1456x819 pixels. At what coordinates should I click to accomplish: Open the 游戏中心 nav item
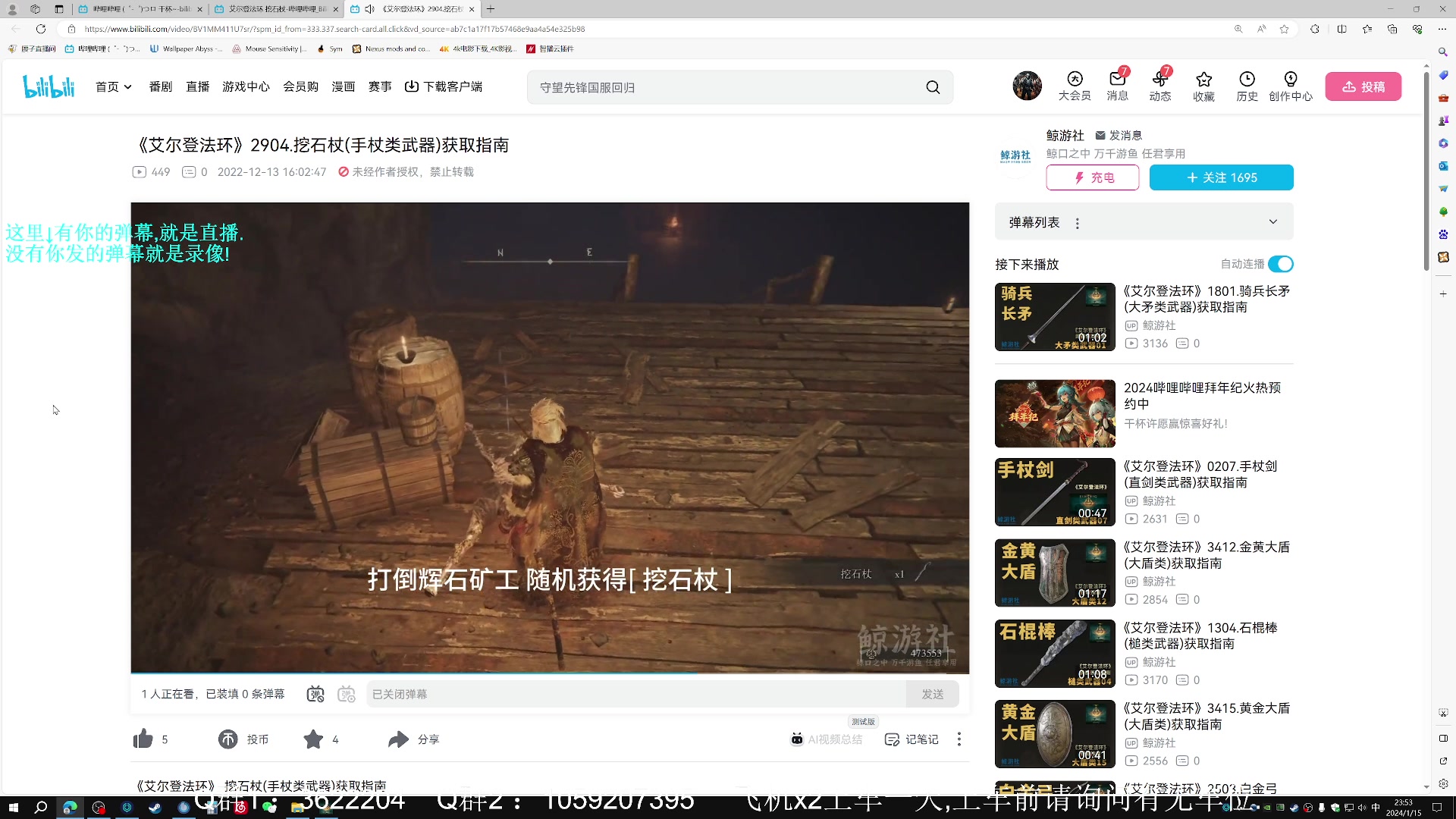coord(246,86)
